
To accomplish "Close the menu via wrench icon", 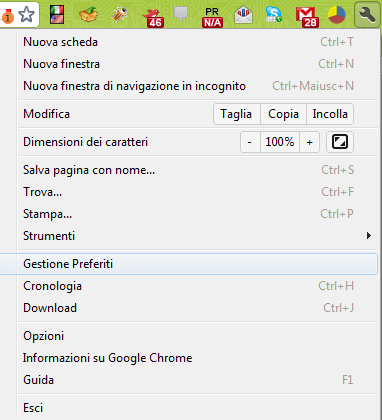I will pyautogui.click(x=367, y=15).
